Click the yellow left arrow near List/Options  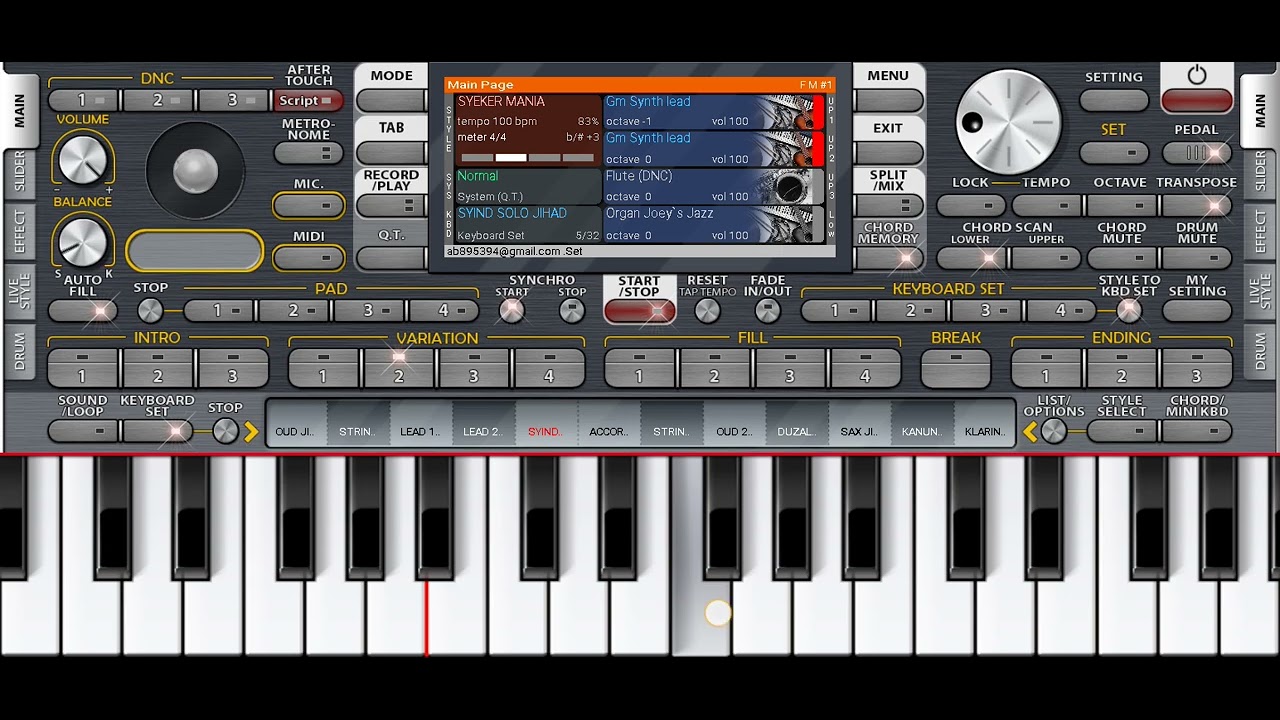1029,432
